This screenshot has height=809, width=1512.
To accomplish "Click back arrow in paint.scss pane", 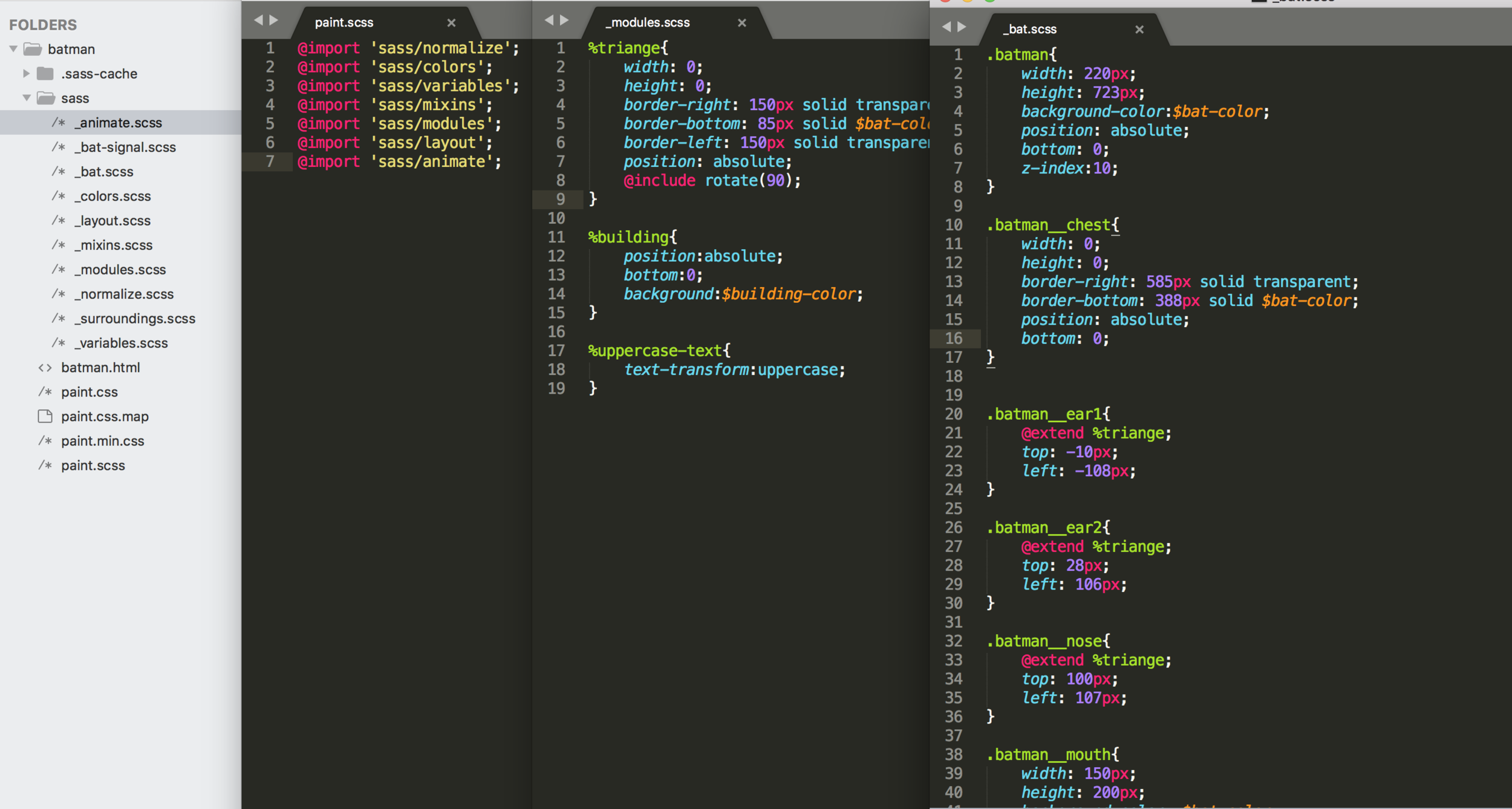I will (x=258, y=21).
